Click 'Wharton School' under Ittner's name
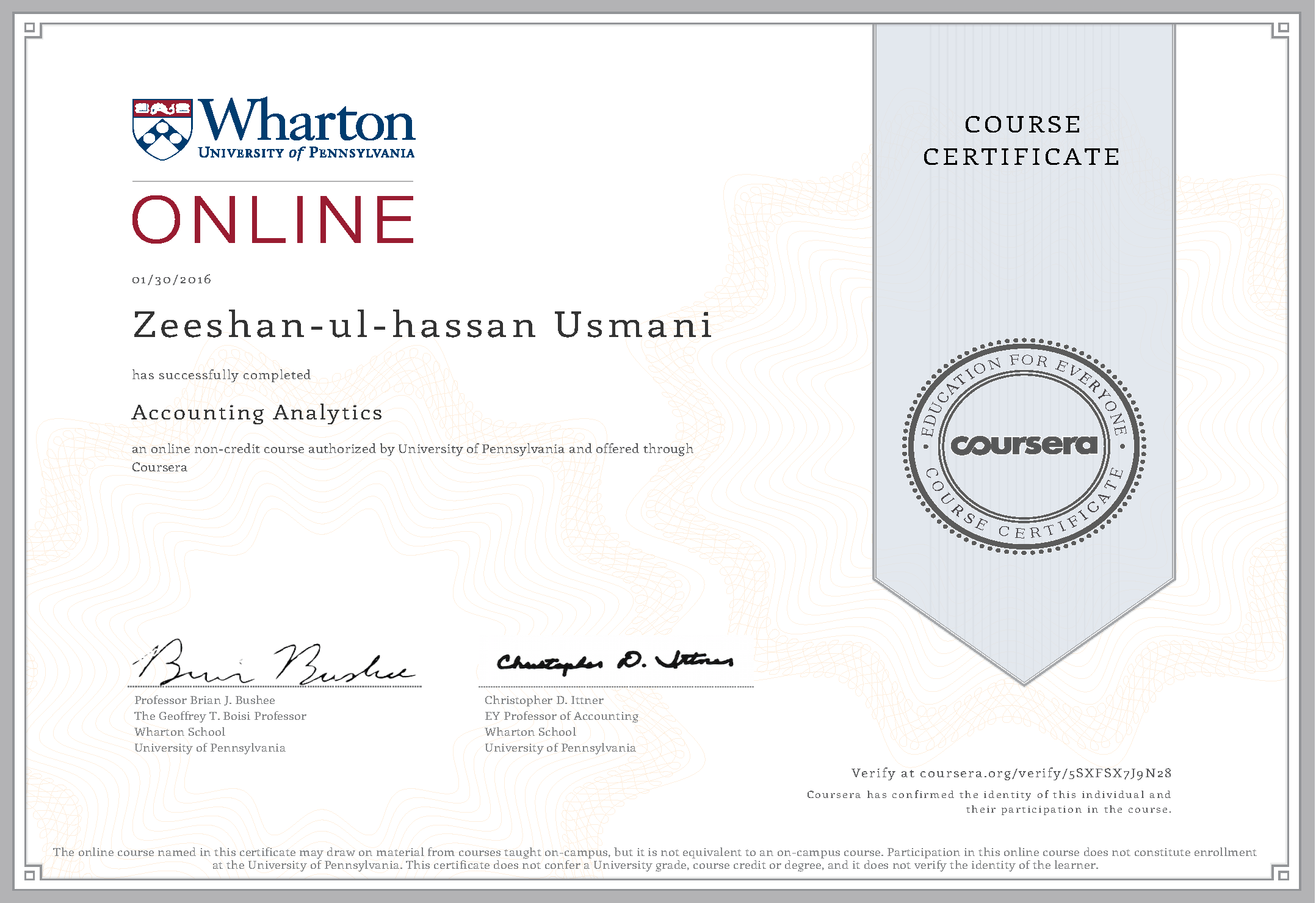This screenshot has height=903, width=1316. point(530,732)
